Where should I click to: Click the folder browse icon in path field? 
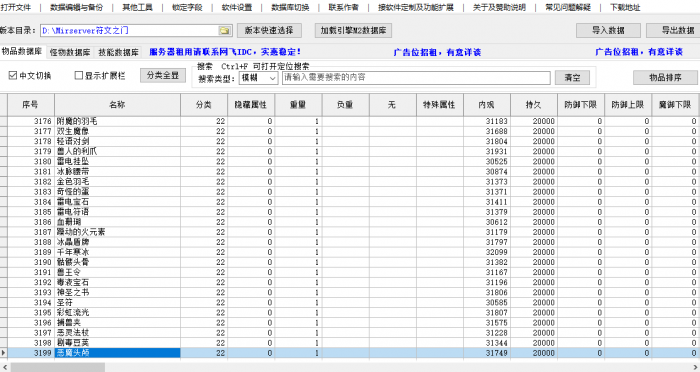pyautogui.click(x=225, y=31)
